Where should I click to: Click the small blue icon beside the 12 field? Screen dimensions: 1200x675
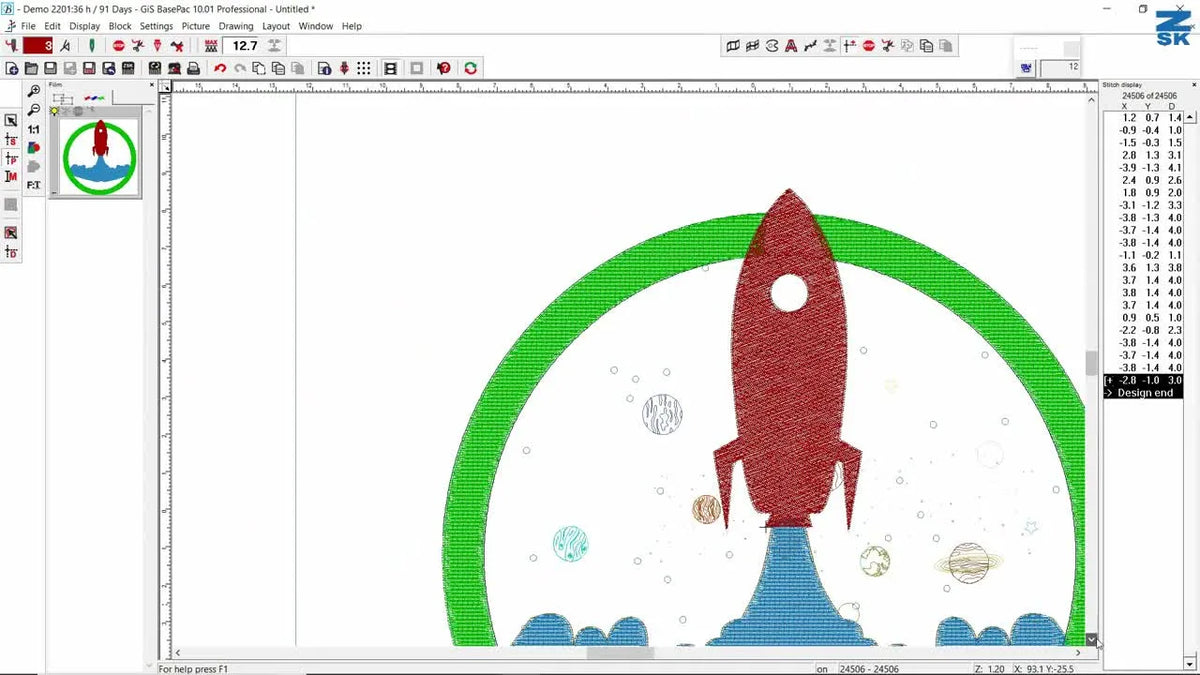[x=1026, y=68]
